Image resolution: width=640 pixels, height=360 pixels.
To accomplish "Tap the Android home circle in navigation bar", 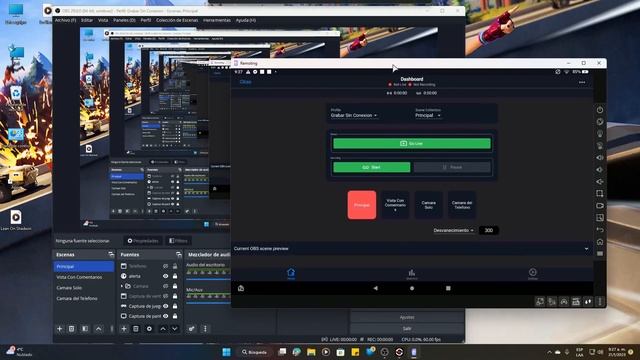I will tap(412, 288).
